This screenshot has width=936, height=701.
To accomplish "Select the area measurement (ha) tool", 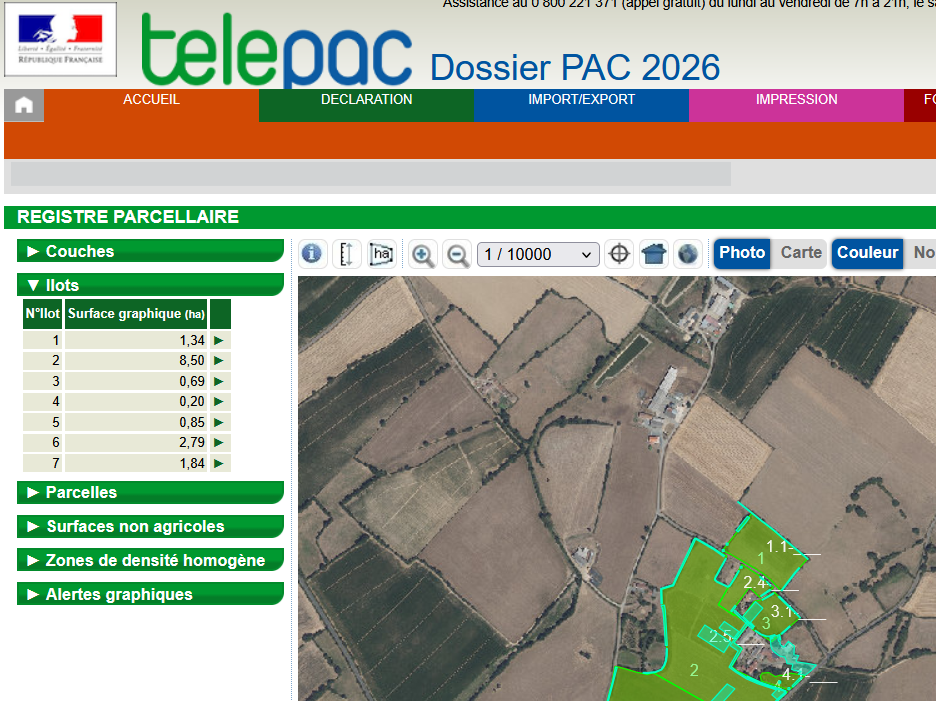I will (x=381, y=253).
